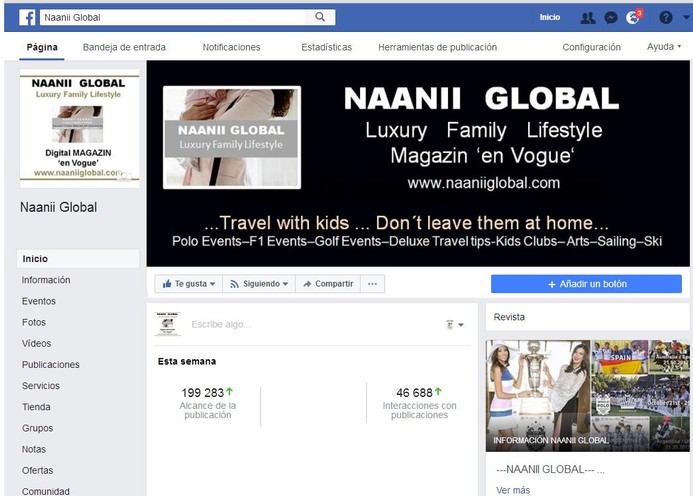
Task: Expand the account arrow in the top bar
Action: pyautogui.click(x=686, y=17)
